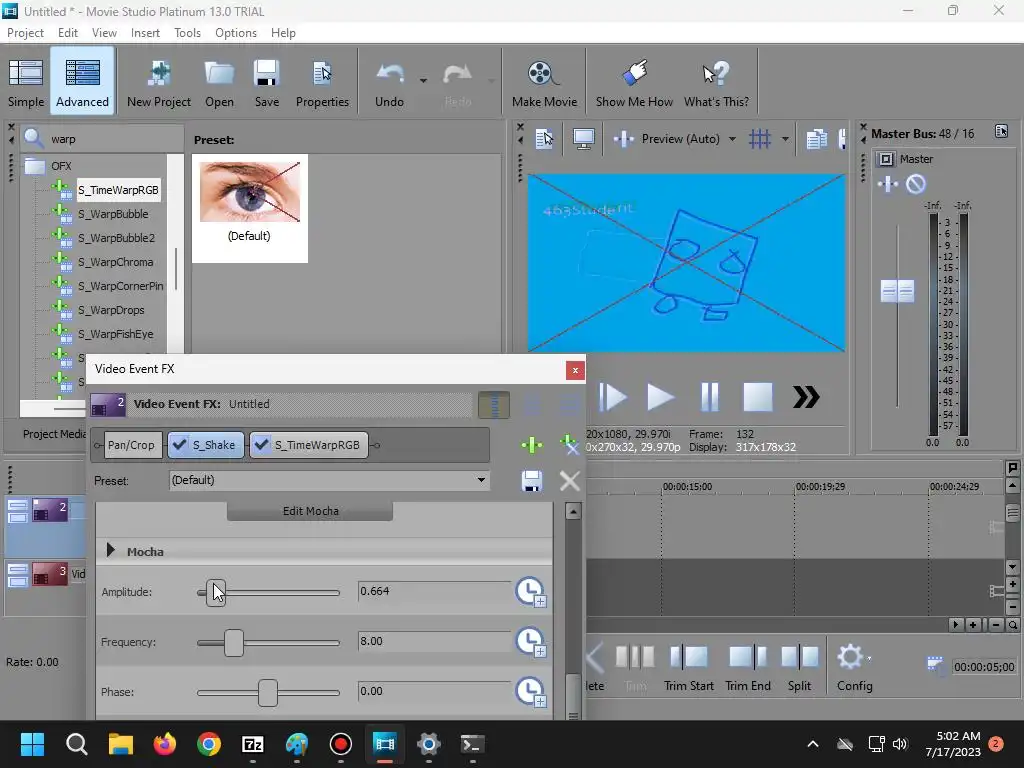Toggle S_TimeWarpRGB effect checkbox
The image size is (1024, 768).
261,445
